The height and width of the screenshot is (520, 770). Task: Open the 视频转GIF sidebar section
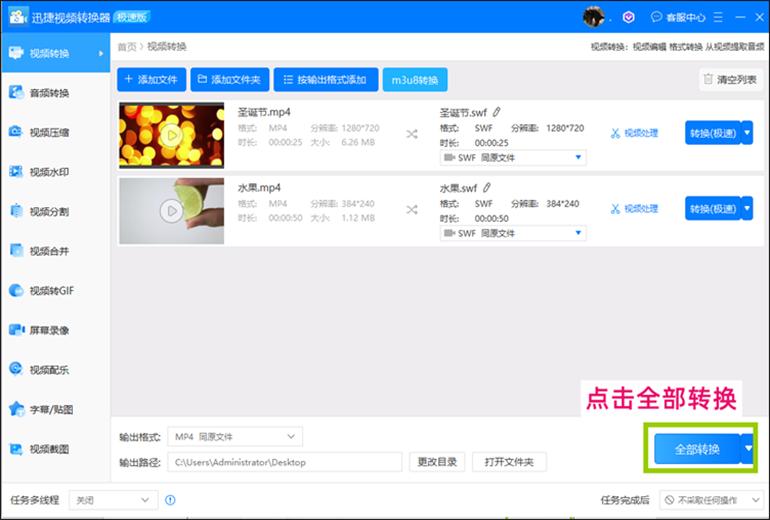point(55,291)
